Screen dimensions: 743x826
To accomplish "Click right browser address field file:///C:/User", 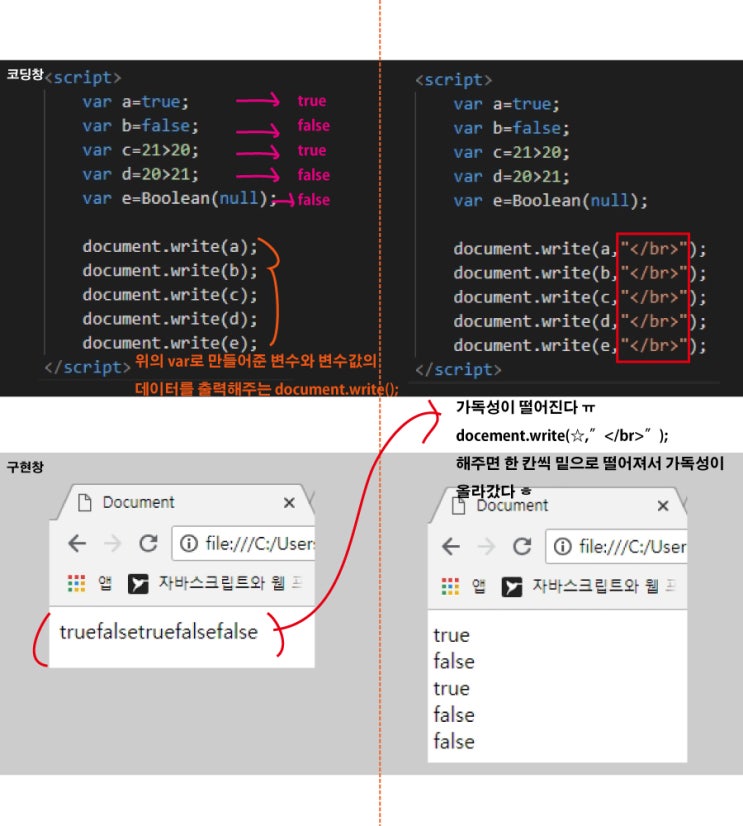I will [617, 546].
